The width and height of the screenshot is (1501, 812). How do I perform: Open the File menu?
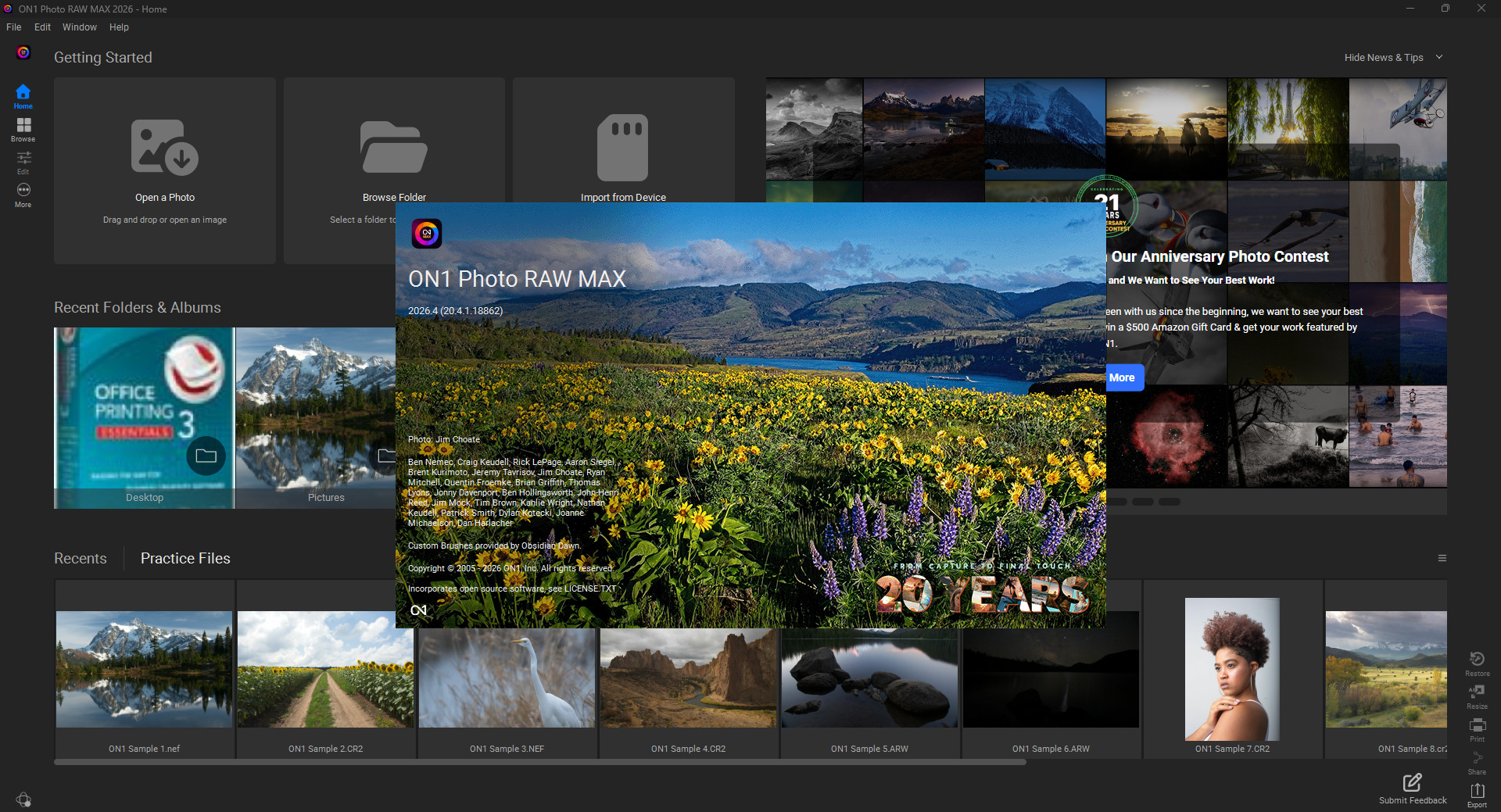tap(14, 27)
